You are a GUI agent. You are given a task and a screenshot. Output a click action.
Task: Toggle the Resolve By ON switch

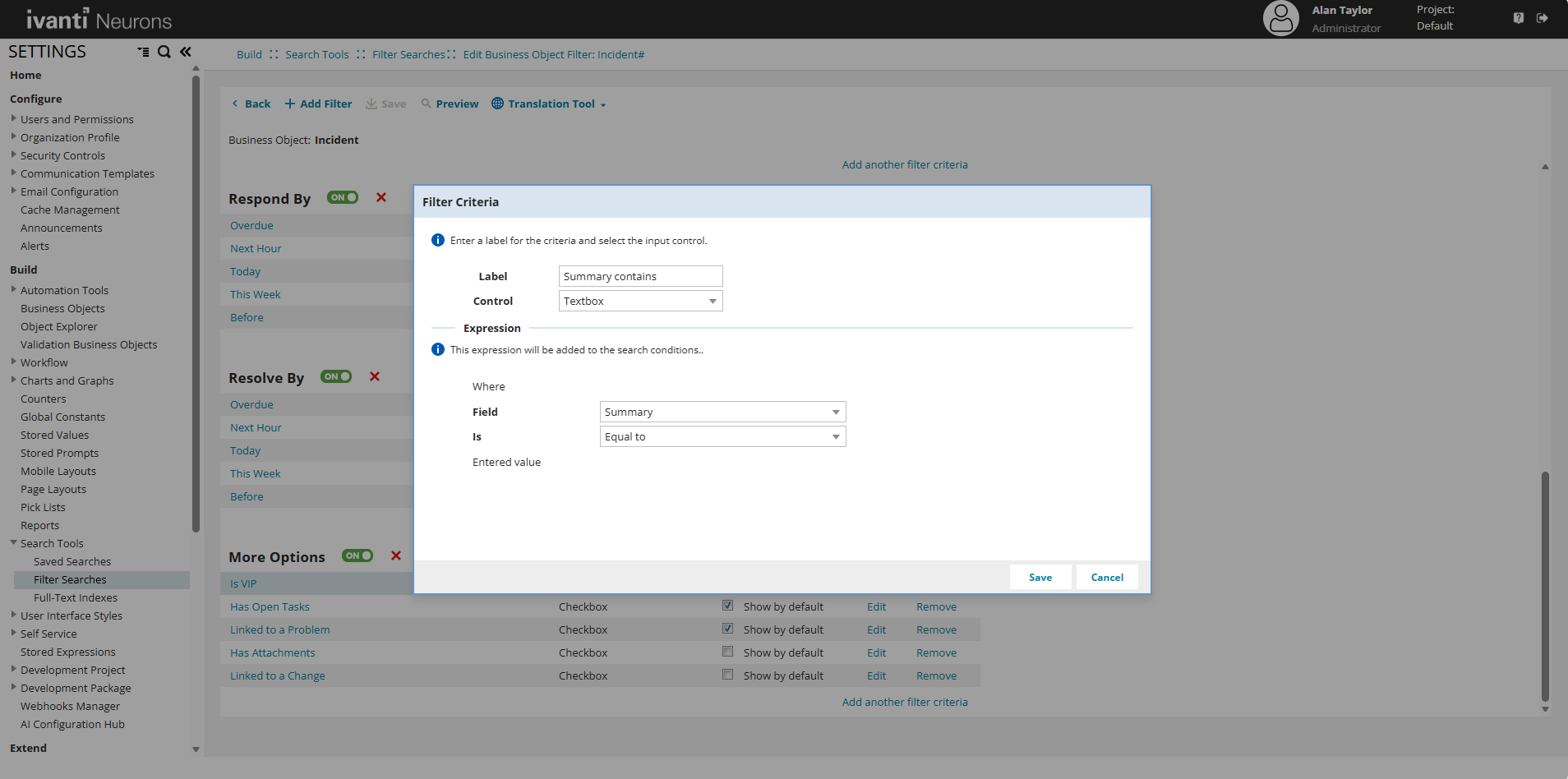pos(336,376)
